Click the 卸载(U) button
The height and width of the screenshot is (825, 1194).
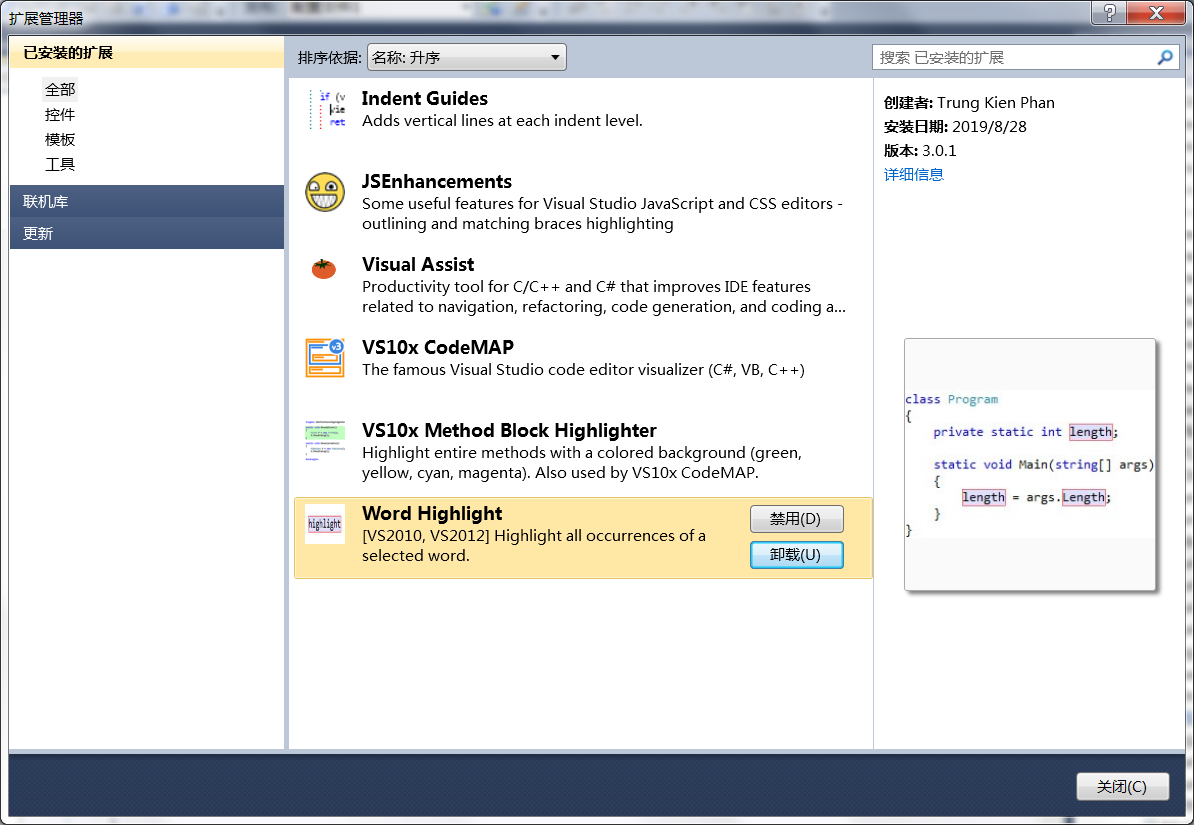click(x=796, y=554)
